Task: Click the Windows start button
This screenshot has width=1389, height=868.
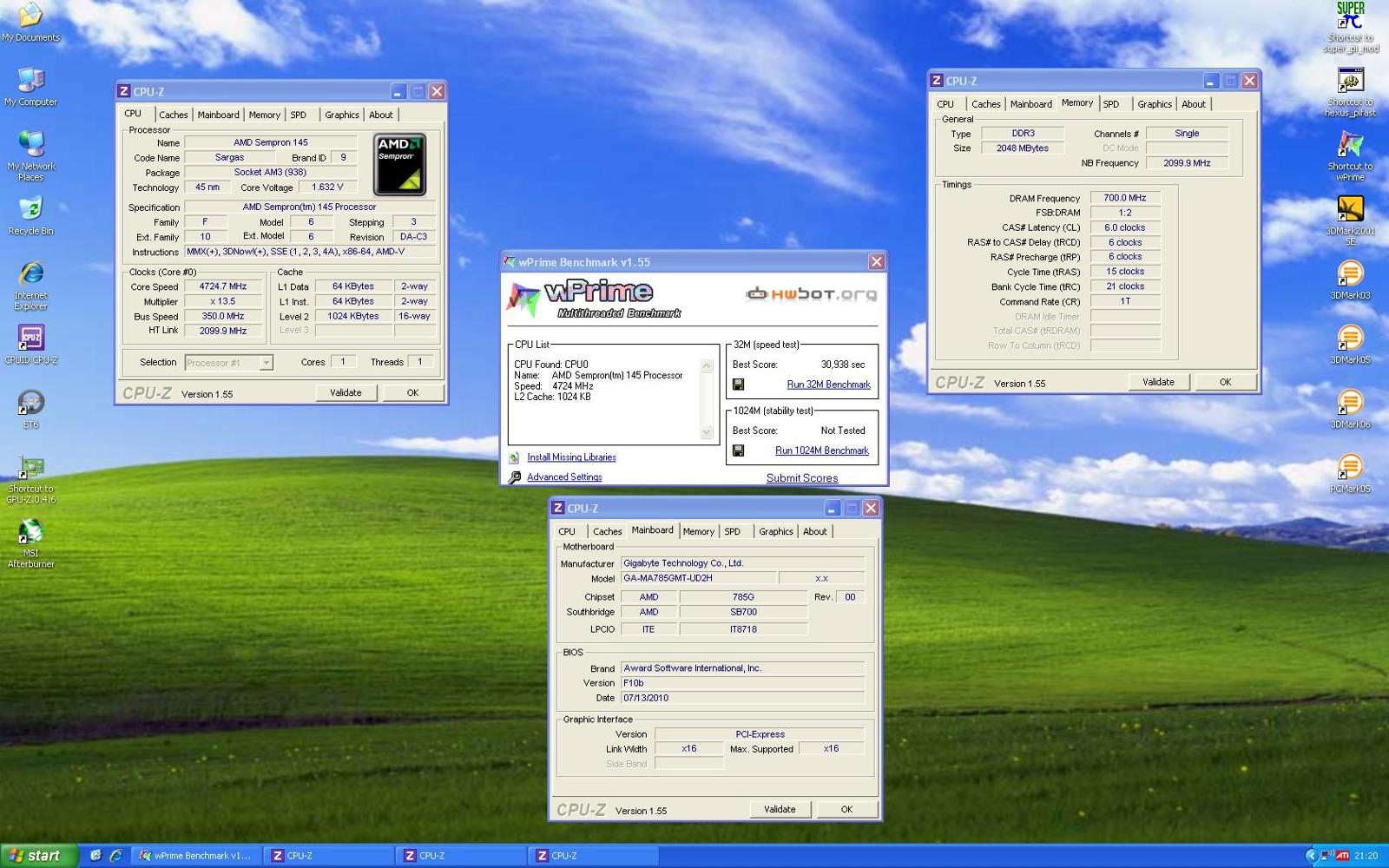Action: point(37,856)
